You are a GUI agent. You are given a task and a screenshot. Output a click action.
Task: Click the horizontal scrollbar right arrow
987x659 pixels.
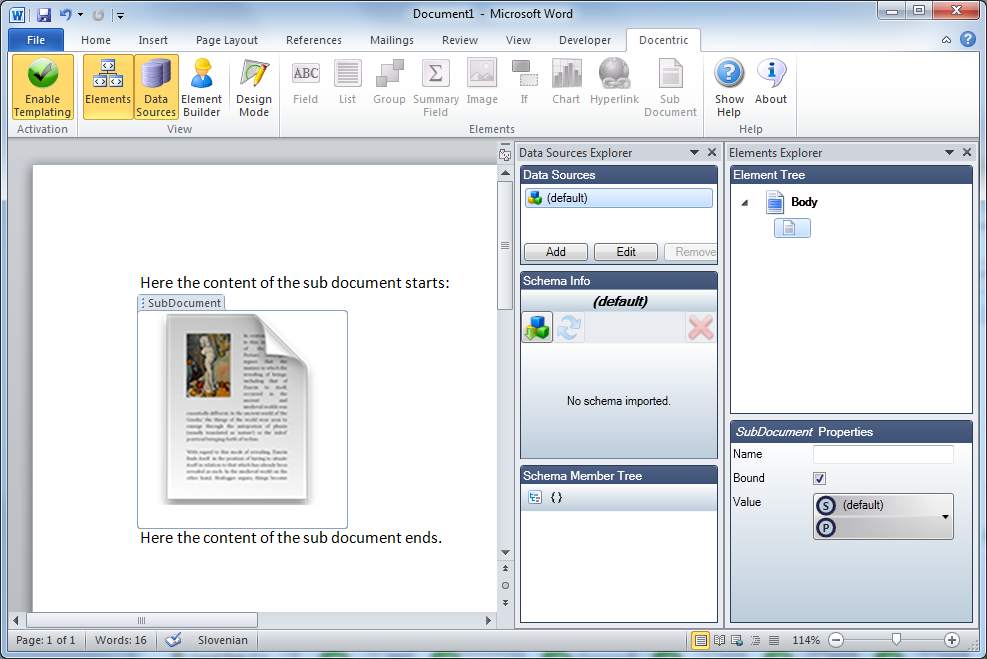pyautogui.click(x=488, y=621)
